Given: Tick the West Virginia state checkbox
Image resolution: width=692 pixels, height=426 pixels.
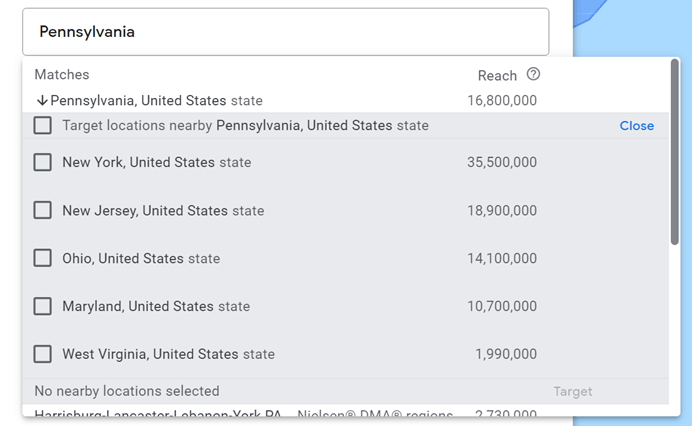Looking at the screenshot, I should click(43, 354).
